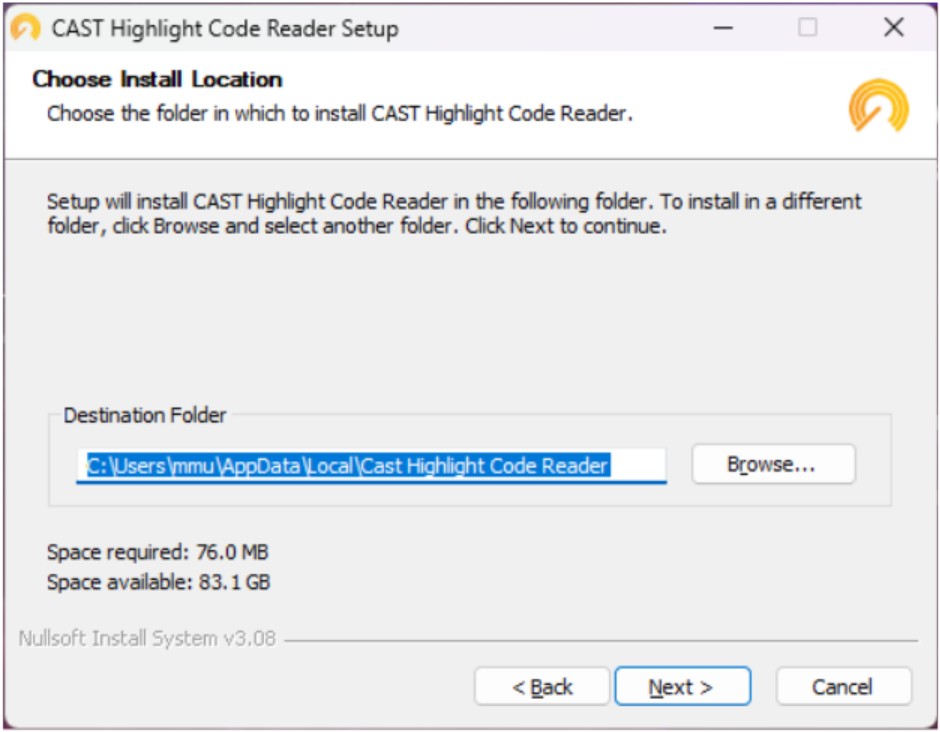Click the empty space above Destination Folder
This screenshot has width=940, height=732.
[x=470, y=320]
